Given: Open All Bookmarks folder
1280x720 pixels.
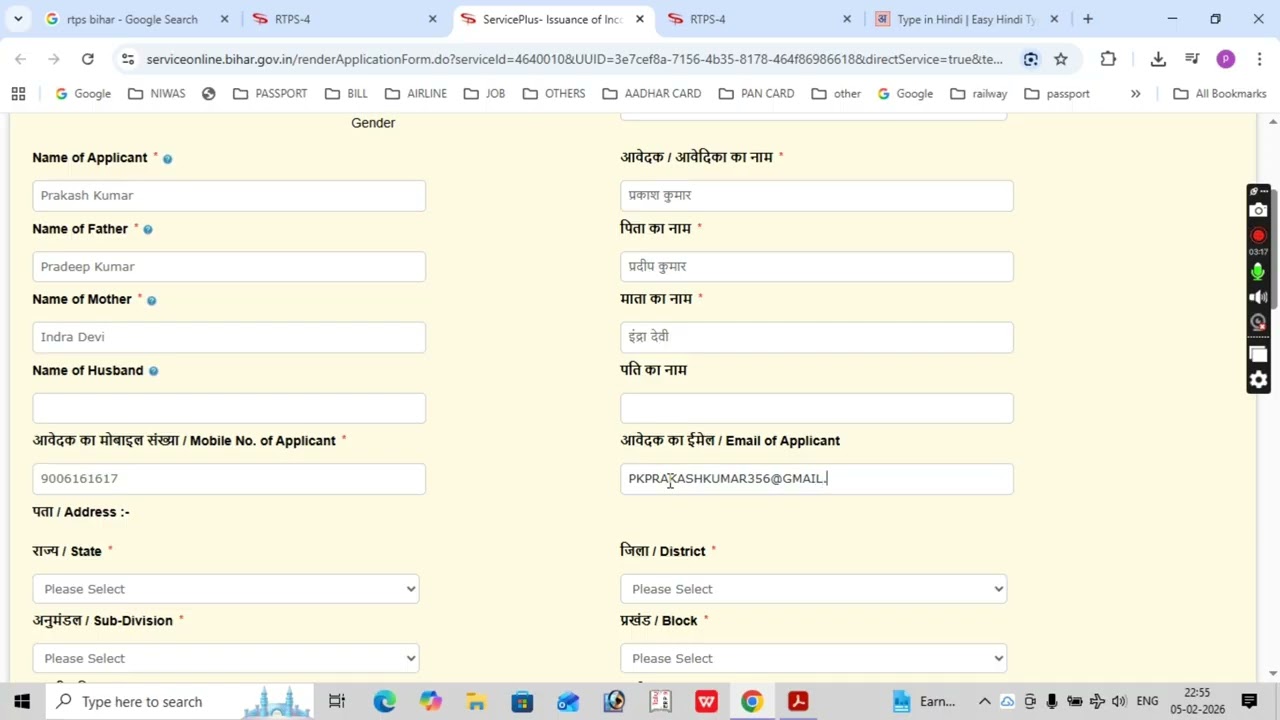Looking at the screenshot, I should pyautogui.click(x=1219, y=93).
